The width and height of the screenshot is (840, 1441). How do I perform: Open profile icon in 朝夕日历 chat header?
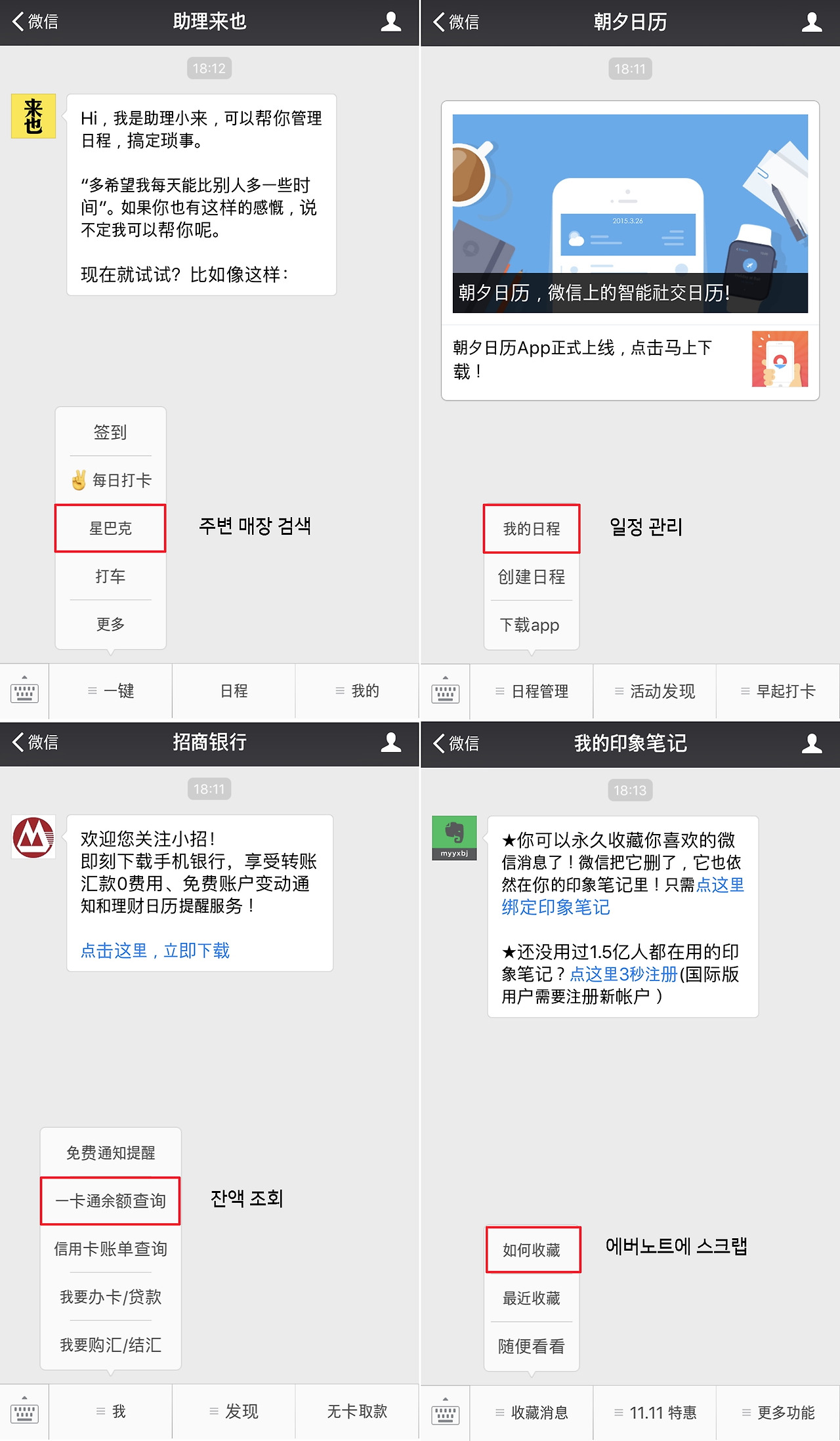(812, 22)
